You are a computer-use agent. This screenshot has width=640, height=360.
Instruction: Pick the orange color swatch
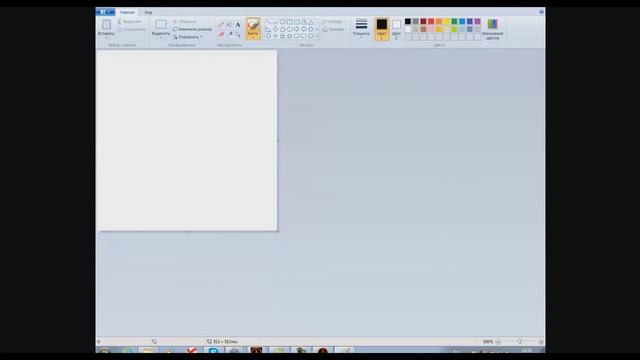(439, 21)
